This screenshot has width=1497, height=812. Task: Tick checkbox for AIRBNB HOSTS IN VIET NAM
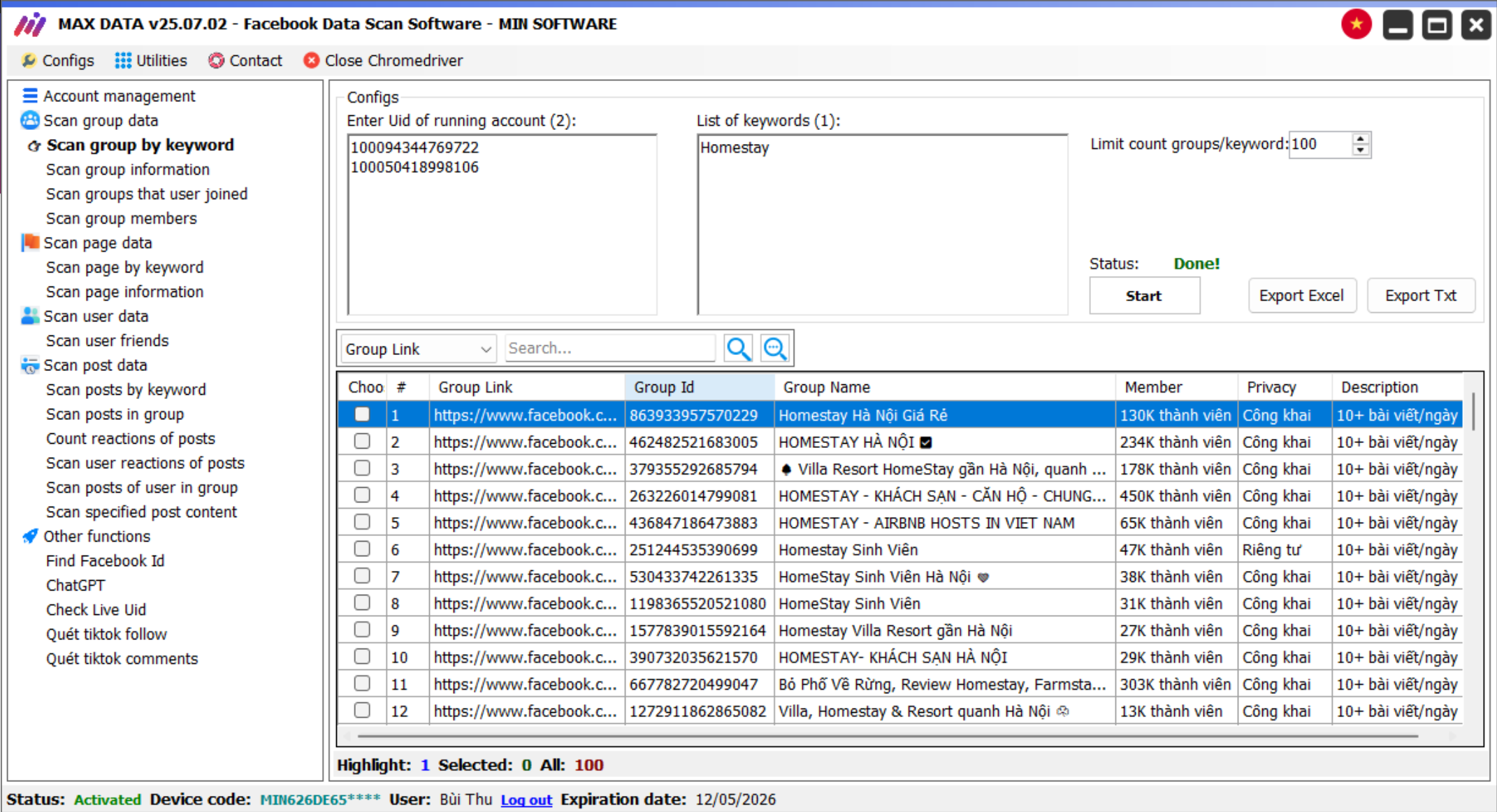pos(362,522)
